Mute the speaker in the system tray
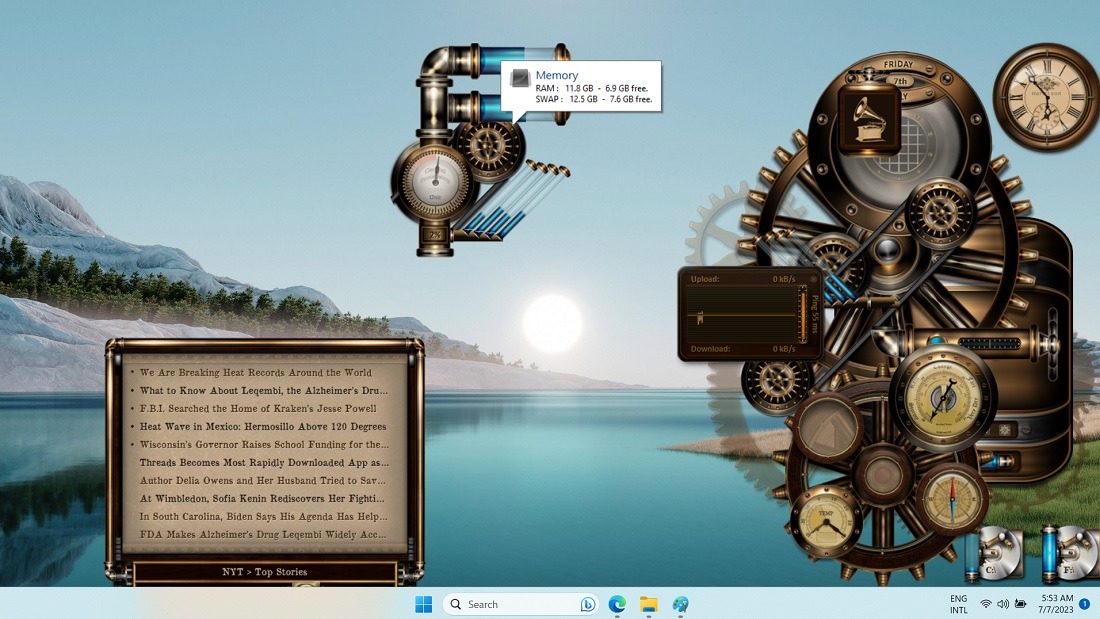 pos(1003,603)
